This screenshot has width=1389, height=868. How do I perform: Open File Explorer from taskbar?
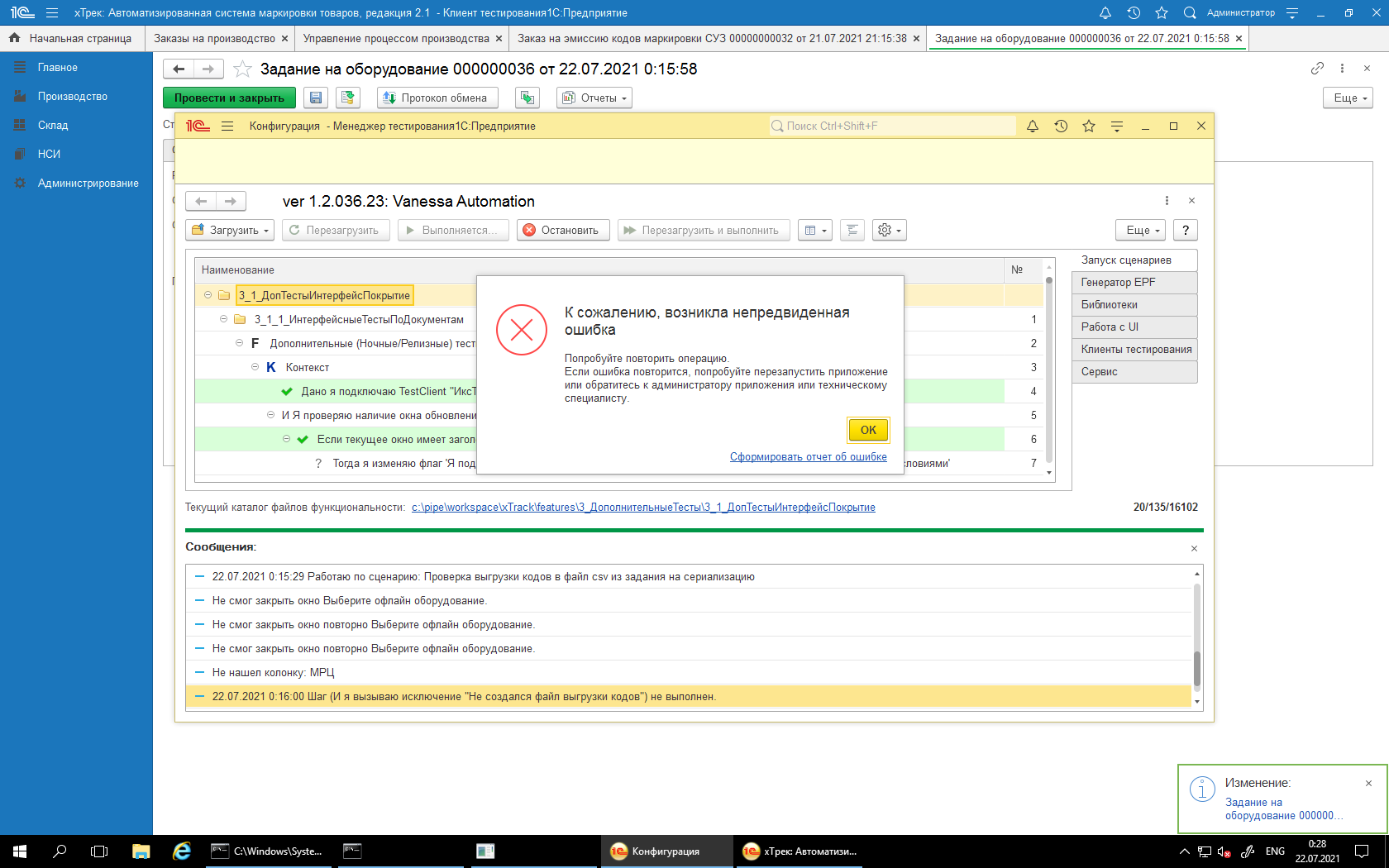(141, 851)
